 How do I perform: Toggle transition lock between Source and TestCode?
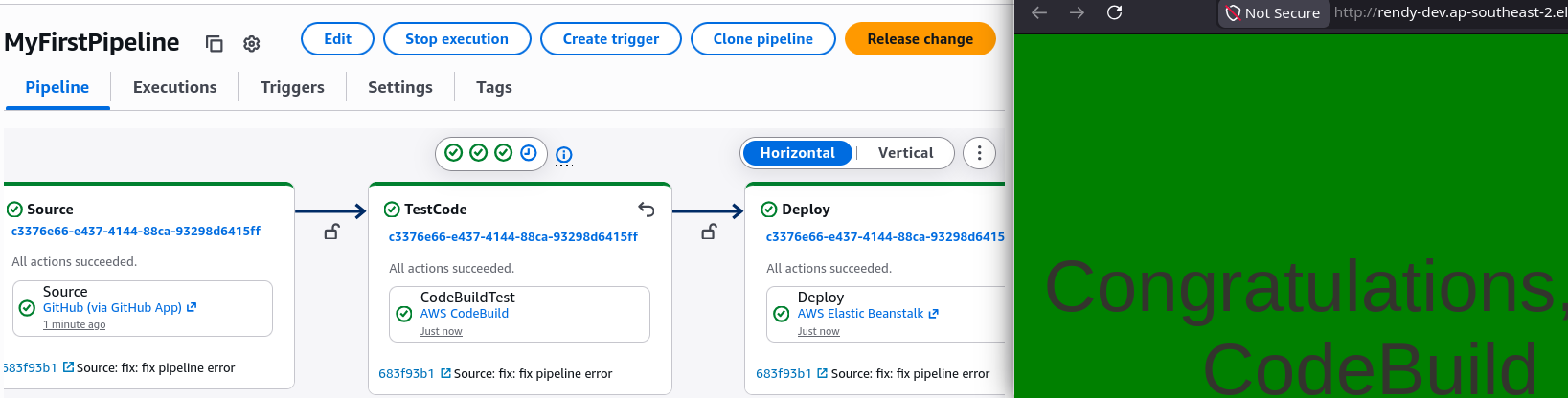coord(331,232)
